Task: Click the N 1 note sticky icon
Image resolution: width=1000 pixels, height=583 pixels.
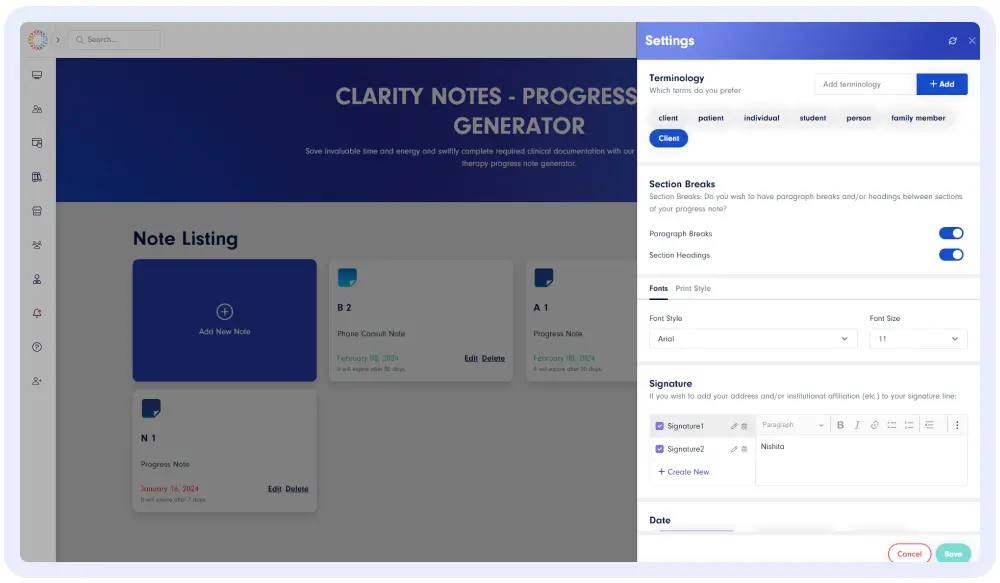Action: 151,408
